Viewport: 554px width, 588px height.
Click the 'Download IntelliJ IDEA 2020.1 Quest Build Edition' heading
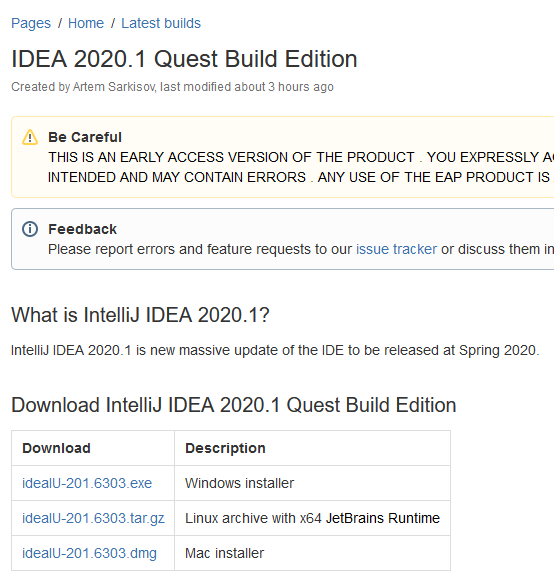click(234, 405)
